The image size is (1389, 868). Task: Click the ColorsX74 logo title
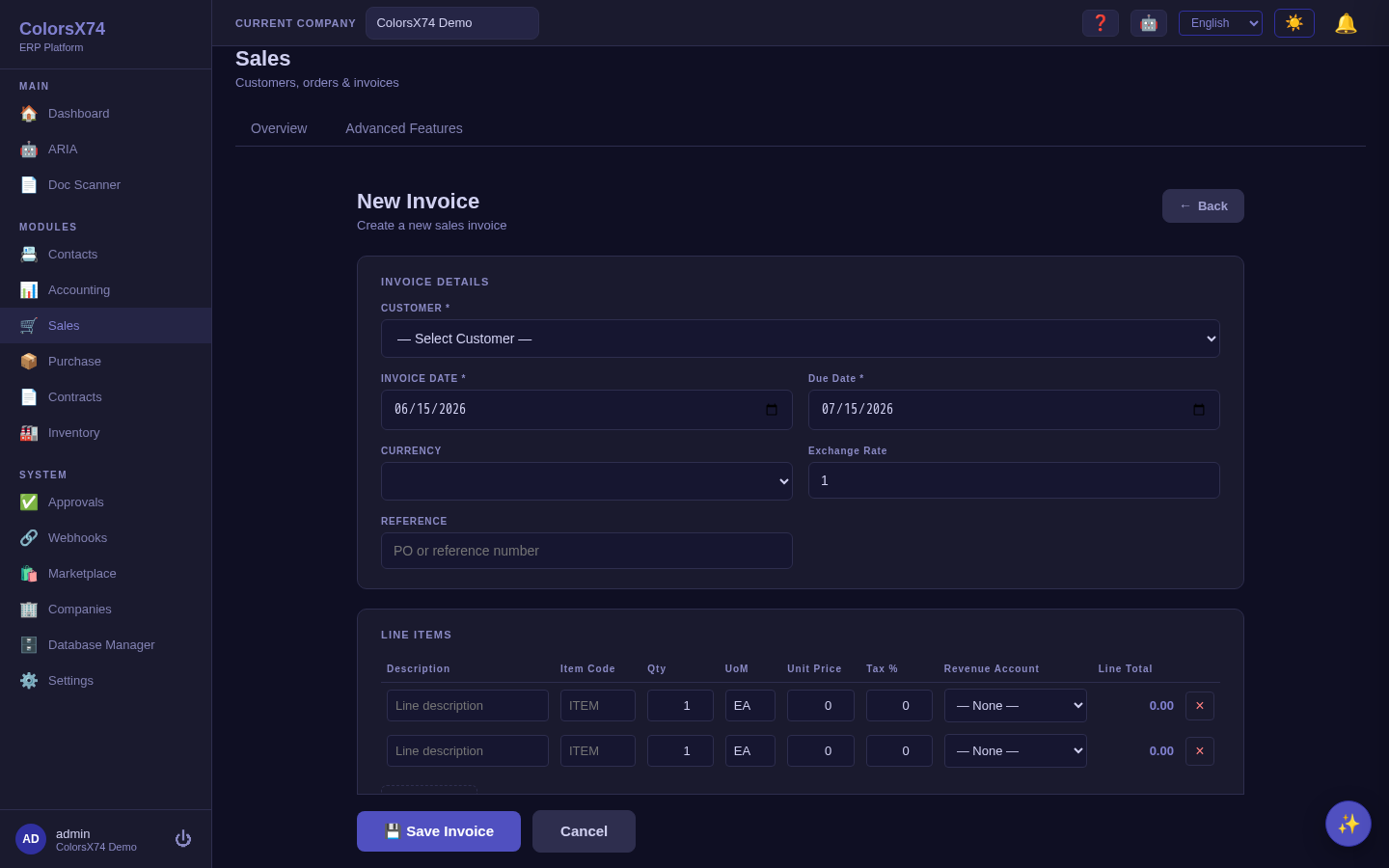click(x=62, y=29)
